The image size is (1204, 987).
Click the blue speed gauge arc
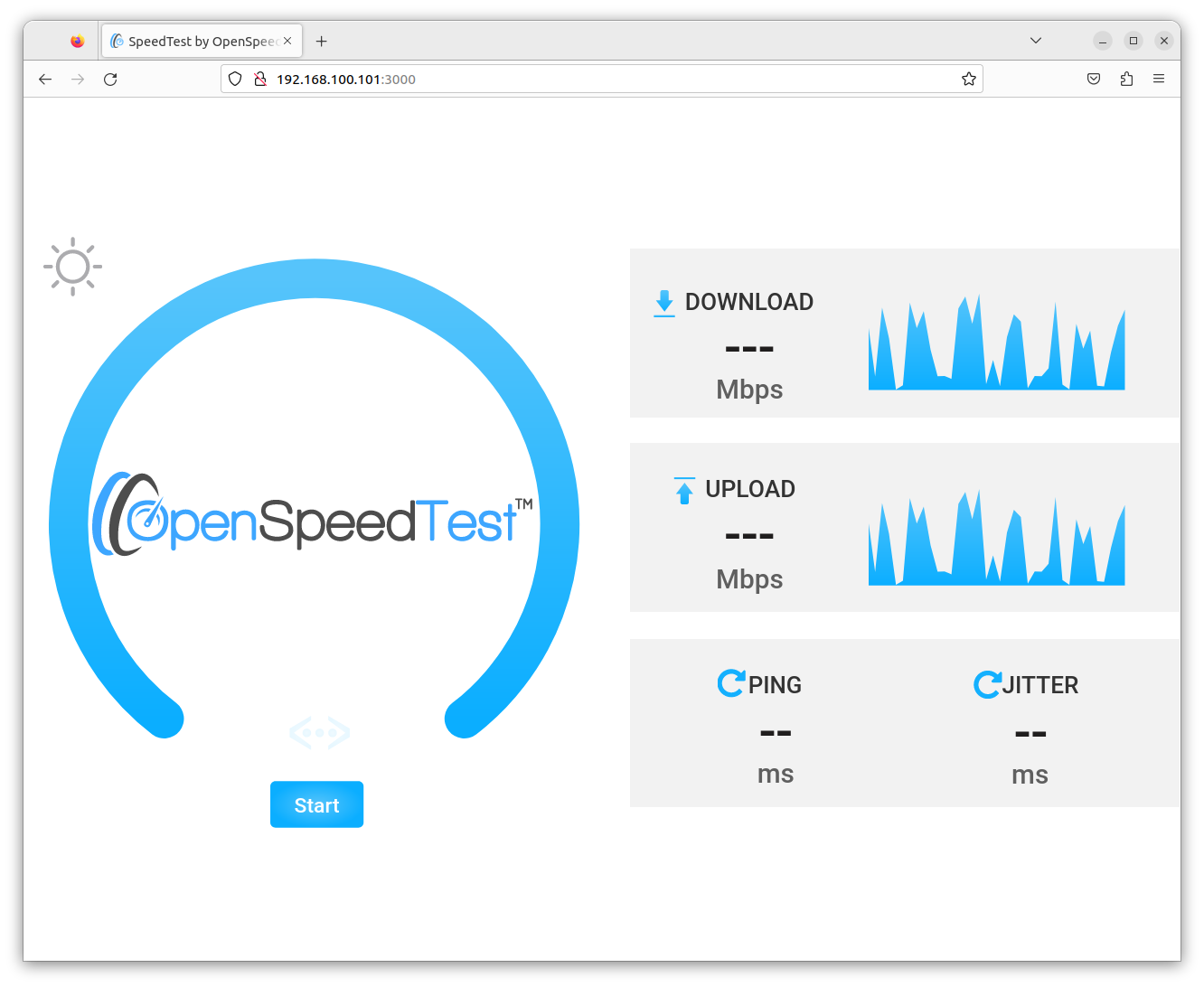tap(314, 278)
